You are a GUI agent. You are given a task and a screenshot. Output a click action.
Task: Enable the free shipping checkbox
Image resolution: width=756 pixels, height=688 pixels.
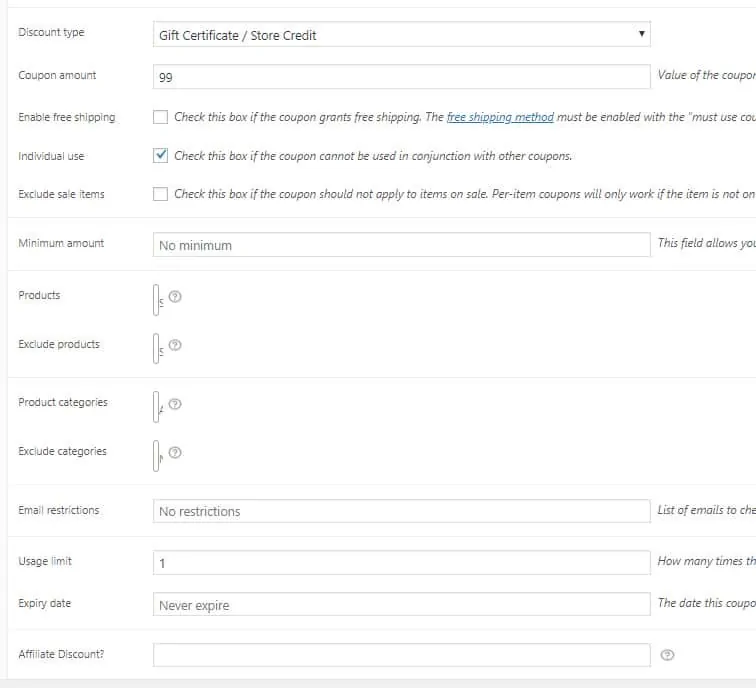[161, 117]
